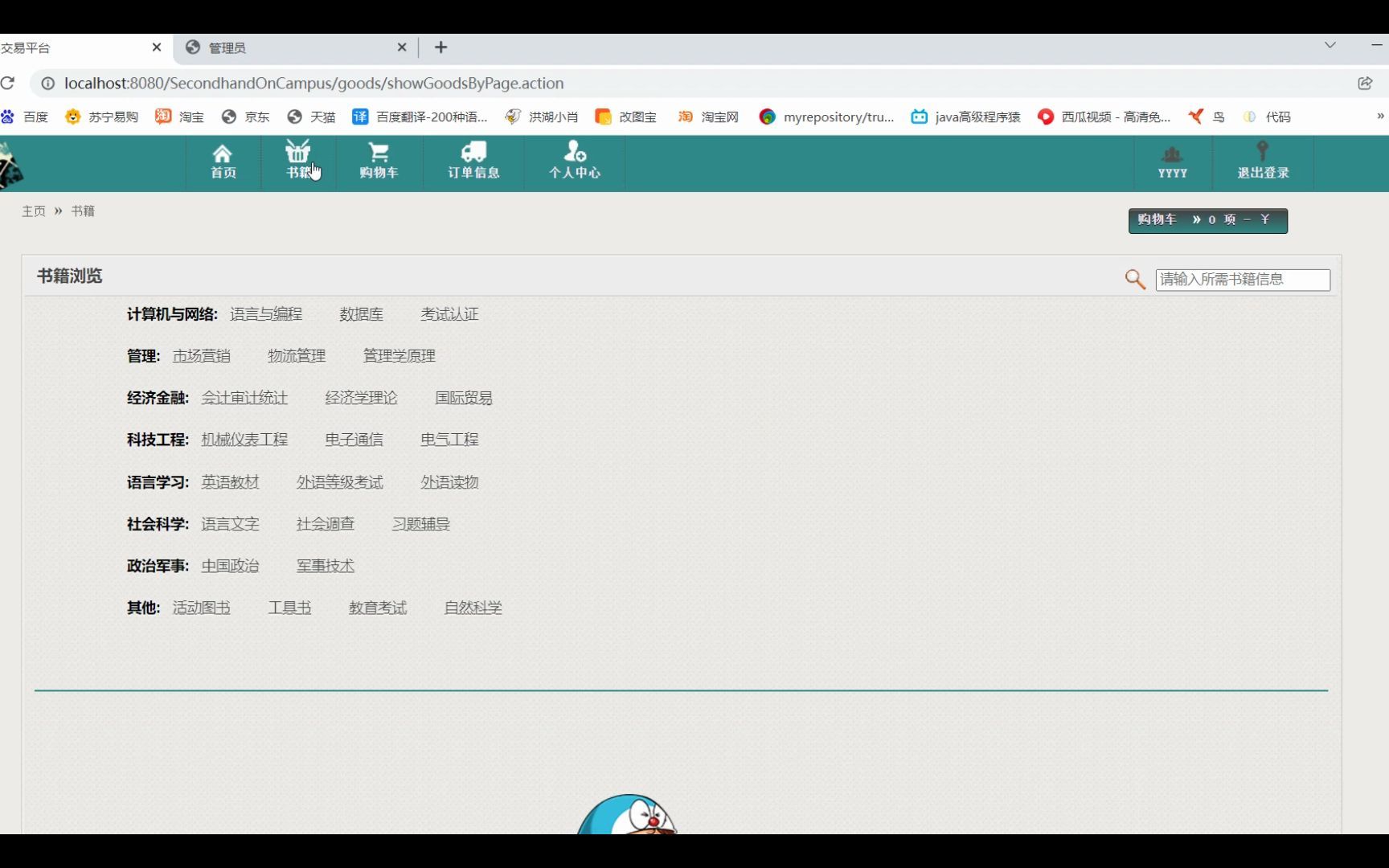Image resolution: width=1389 pixels, height=868 pixels.
Task: Expand the tab search dropdown arrow
Action: click(x=1330, y=46)
